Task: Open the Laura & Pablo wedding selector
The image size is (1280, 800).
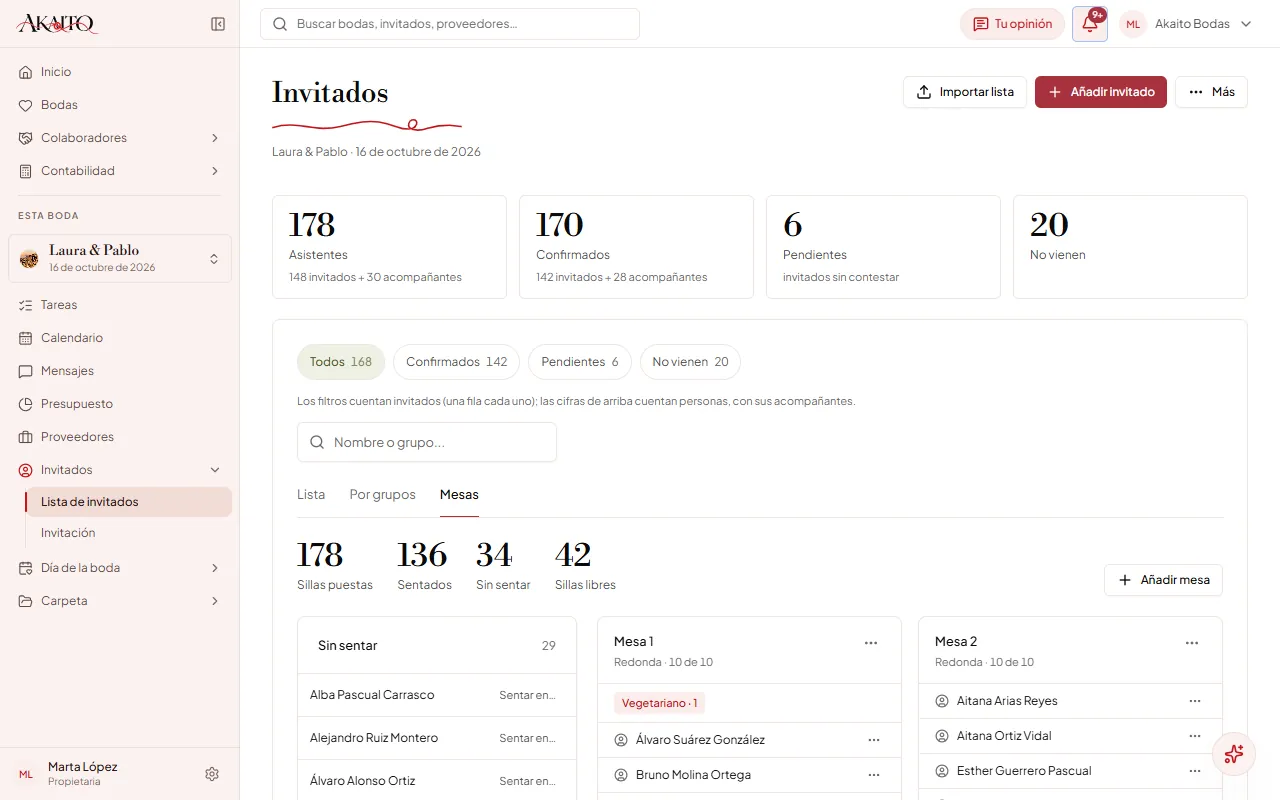Action: 120,258
